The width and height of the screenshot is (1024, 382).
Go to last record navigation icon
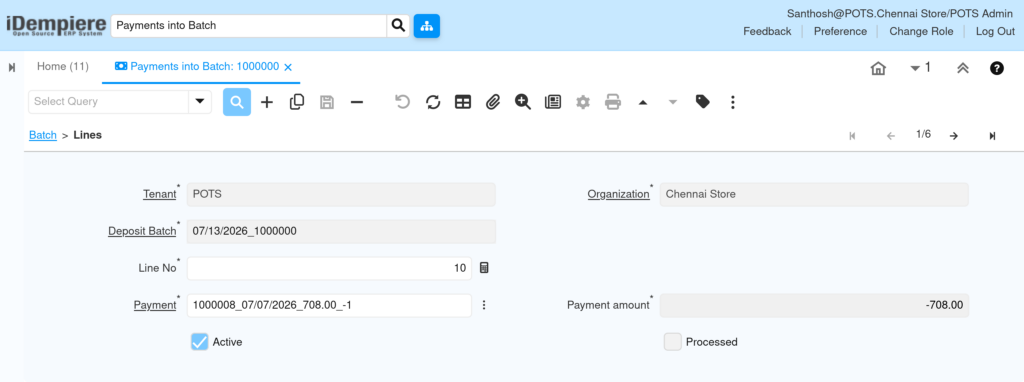(992, 136)
